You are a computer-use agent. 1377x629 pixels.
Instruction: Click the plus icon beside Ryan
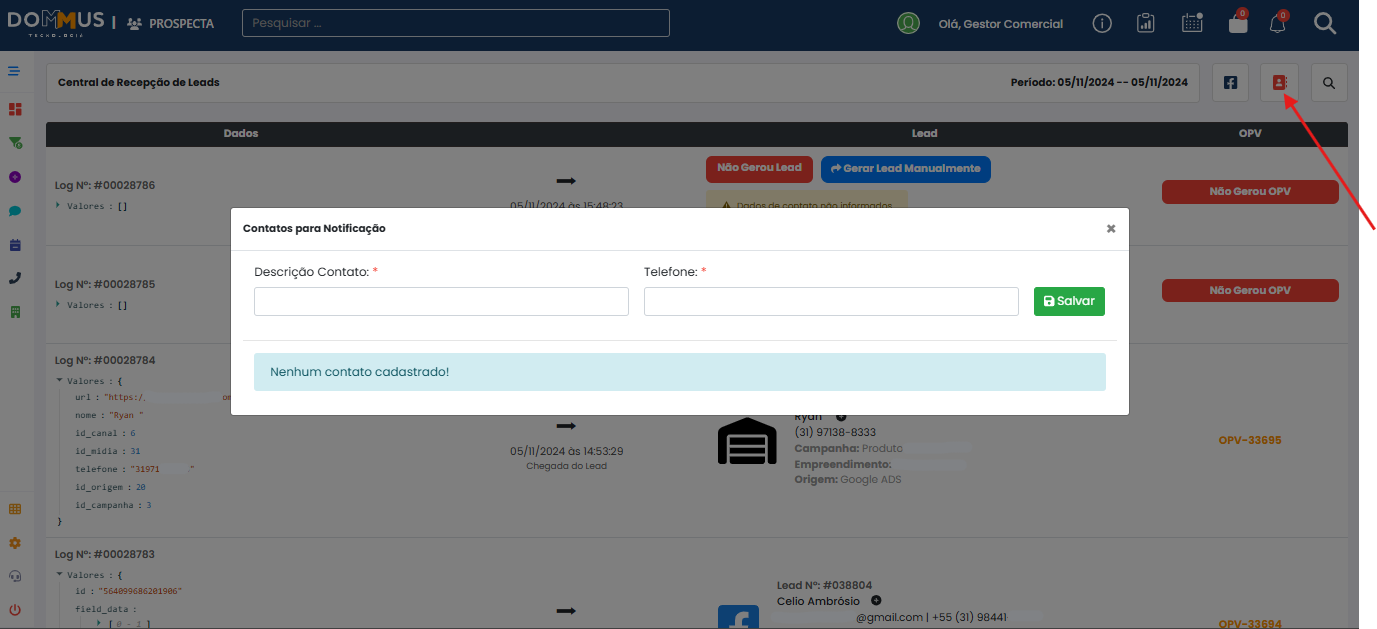tap(841, 416)
